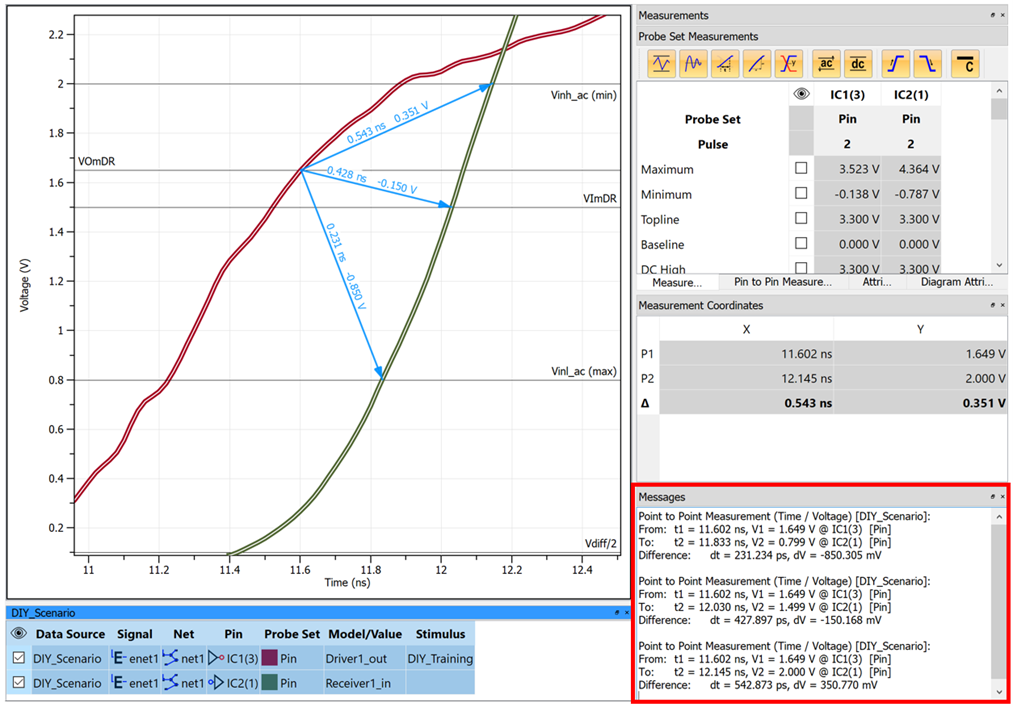Click the Model/Value column header
The height and width of the screenshot is (707, 1013).
pos(365,634)
